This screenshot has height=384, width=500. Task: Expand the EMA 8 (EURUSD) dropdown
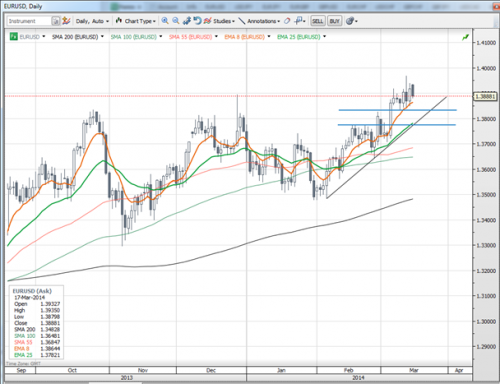pos(269,36)
